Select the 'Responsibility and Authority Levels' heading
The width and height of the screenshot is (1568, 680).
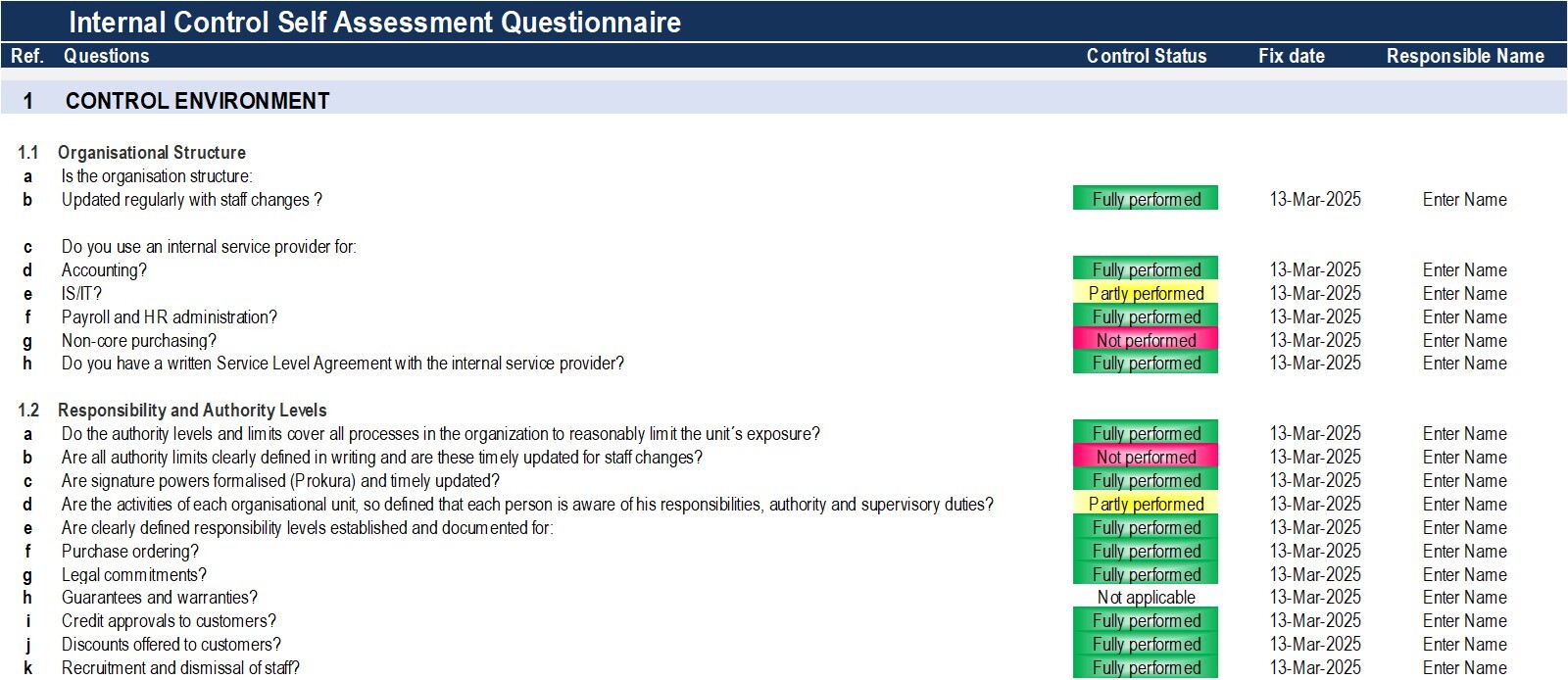click(x=192, y=410)
